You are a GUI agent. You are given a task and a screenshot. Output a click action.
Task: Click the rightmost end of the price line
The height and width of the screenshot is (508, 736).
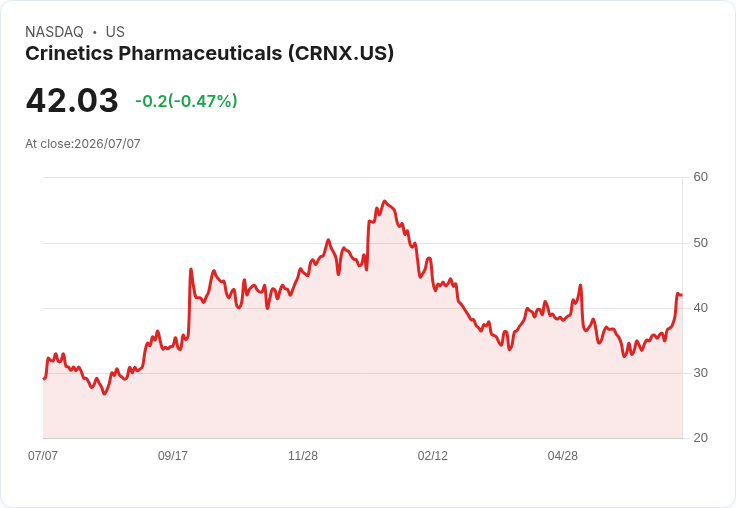click(x=681, y=295)
